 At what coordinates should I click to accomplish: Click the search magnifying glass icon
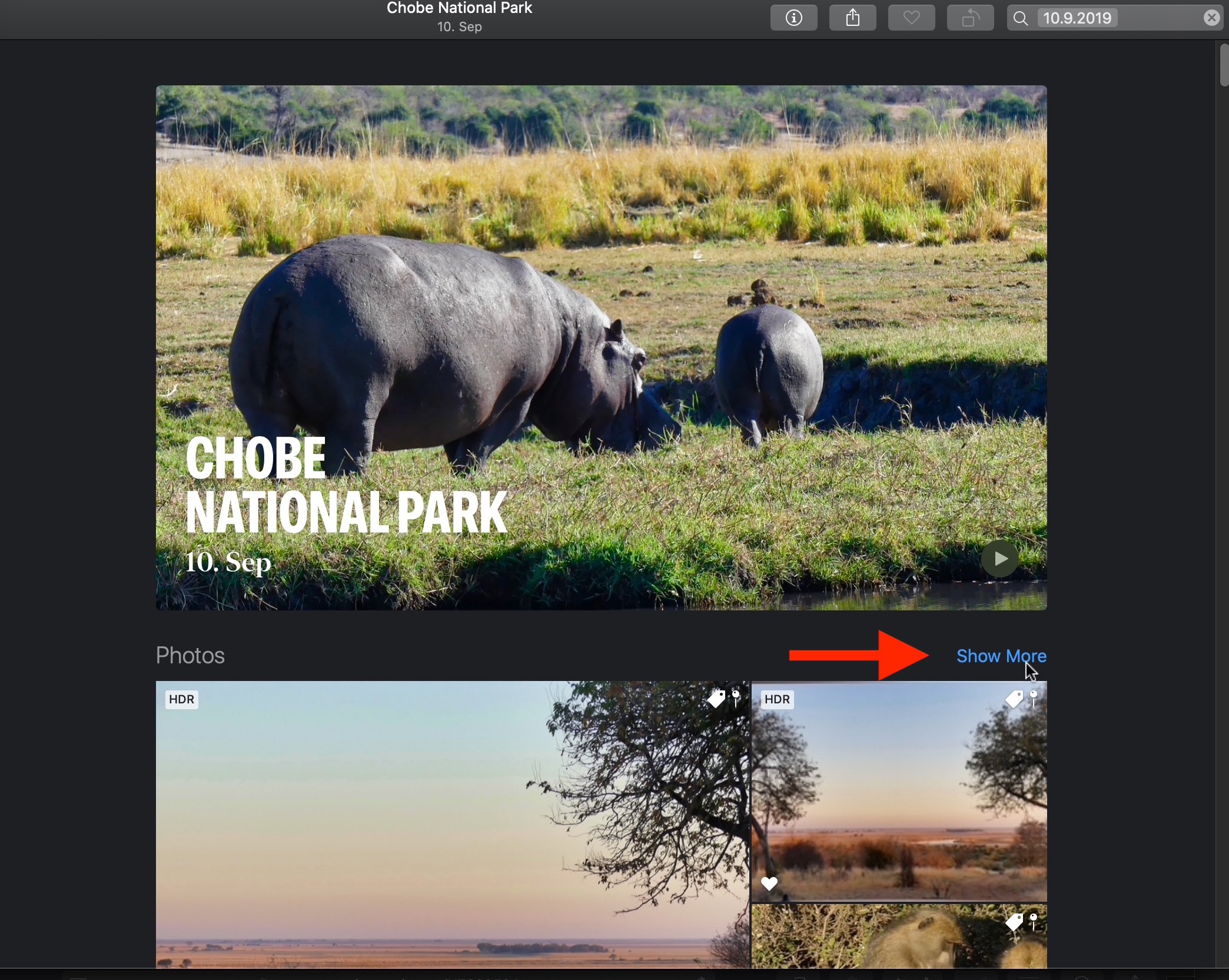pyautogui.click(x=1021, y=19)
